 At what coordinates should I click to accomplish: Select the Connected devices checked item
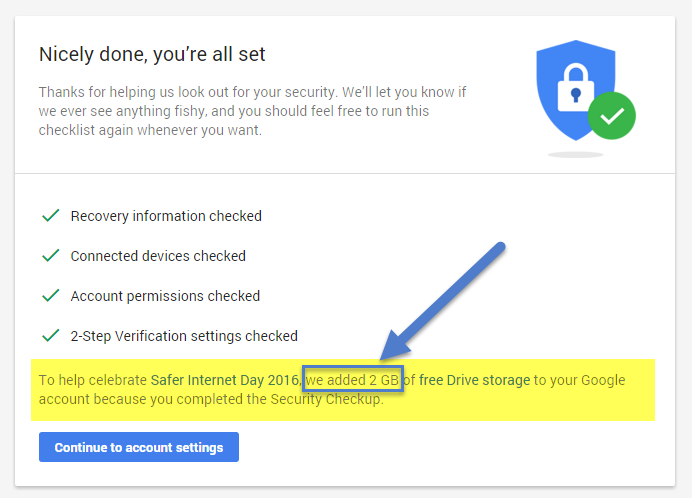[x=158, y=256]
